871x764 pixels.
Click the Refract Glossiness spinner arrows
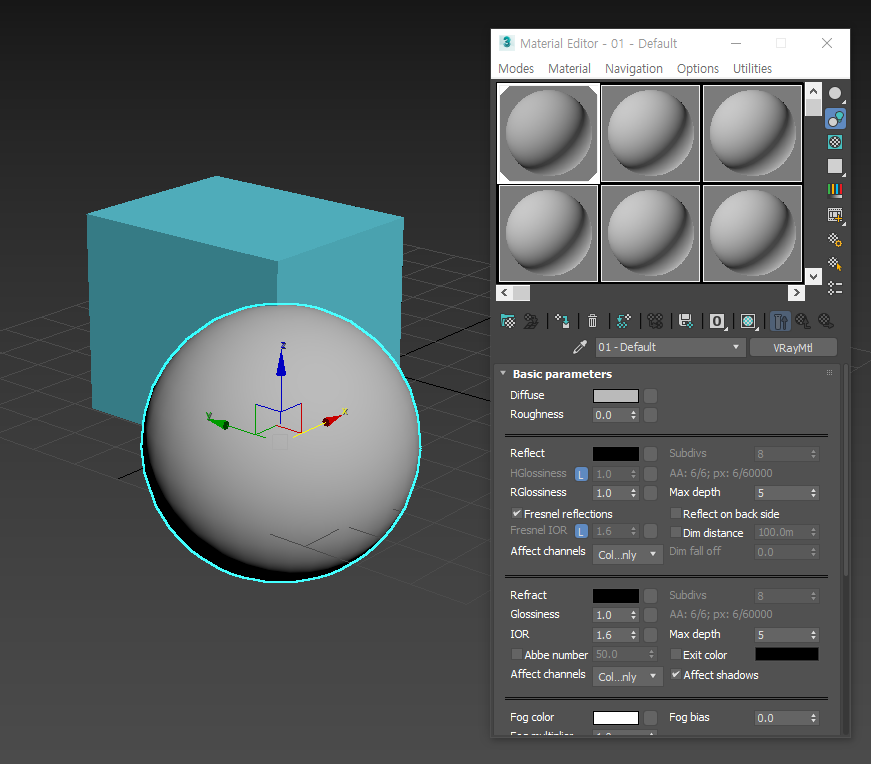click(x=633, y=615)
